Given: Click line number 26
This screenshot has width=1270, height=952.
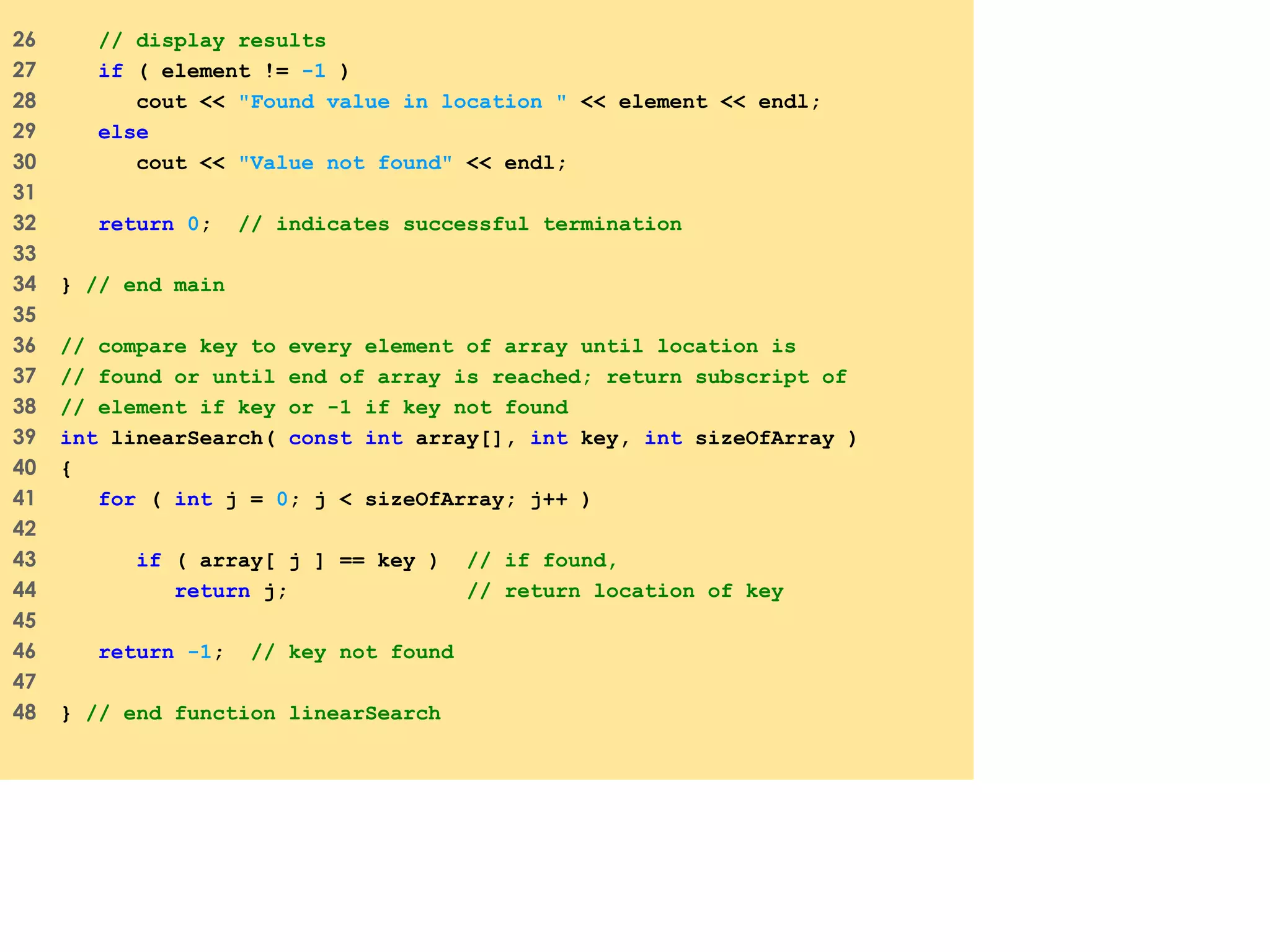Looking at the screenshot, I should pyautogui.click(x=24, y=40).
